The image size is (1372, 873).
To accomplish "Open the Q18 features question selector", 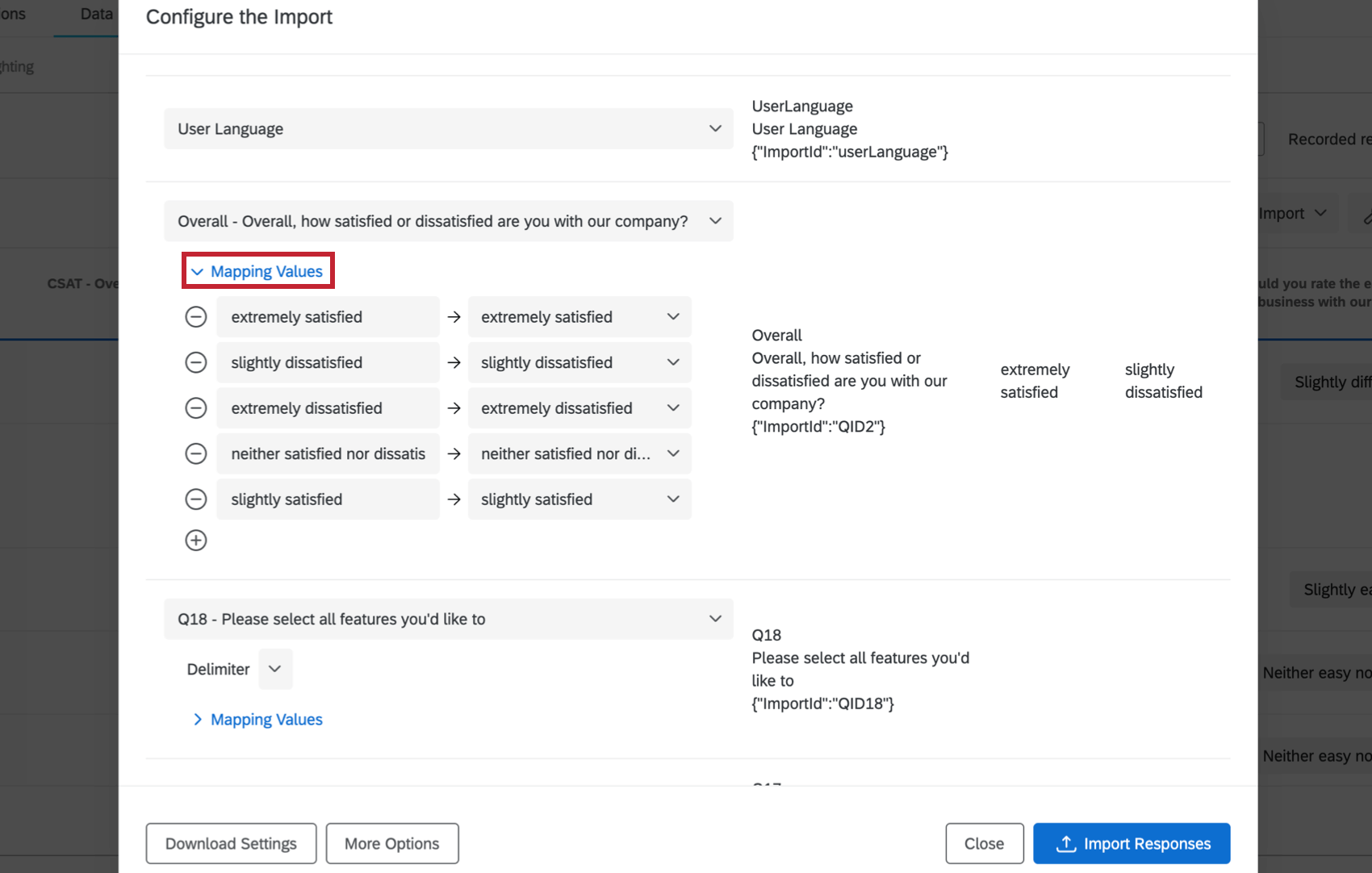I will tap(714, 619).
